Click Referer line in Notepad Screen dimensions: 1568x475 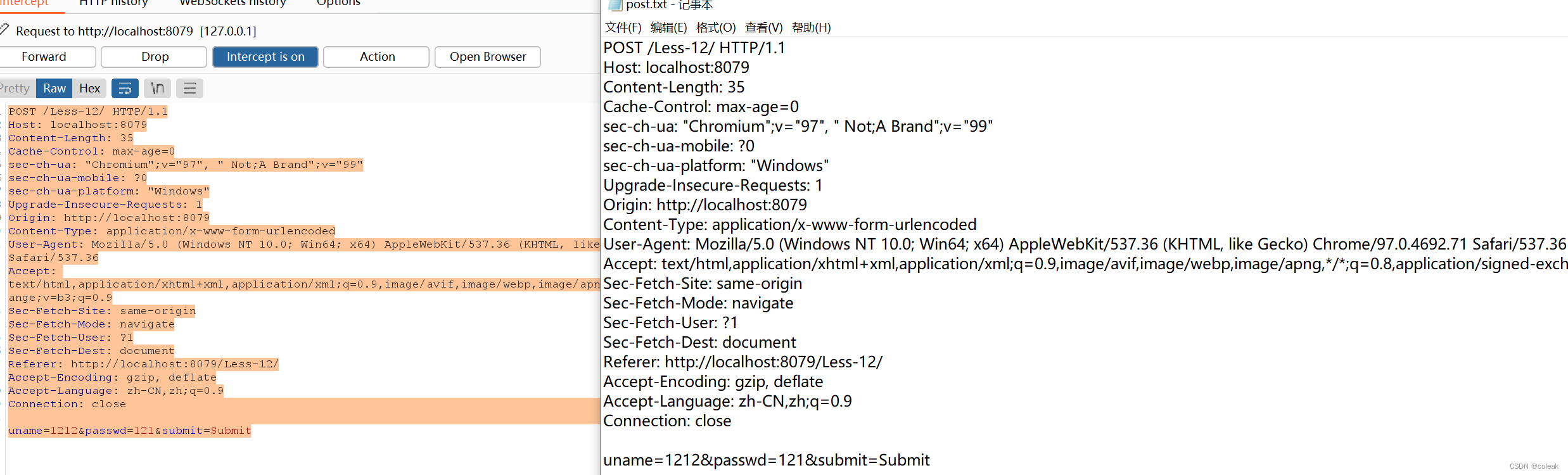pos(743,362)
